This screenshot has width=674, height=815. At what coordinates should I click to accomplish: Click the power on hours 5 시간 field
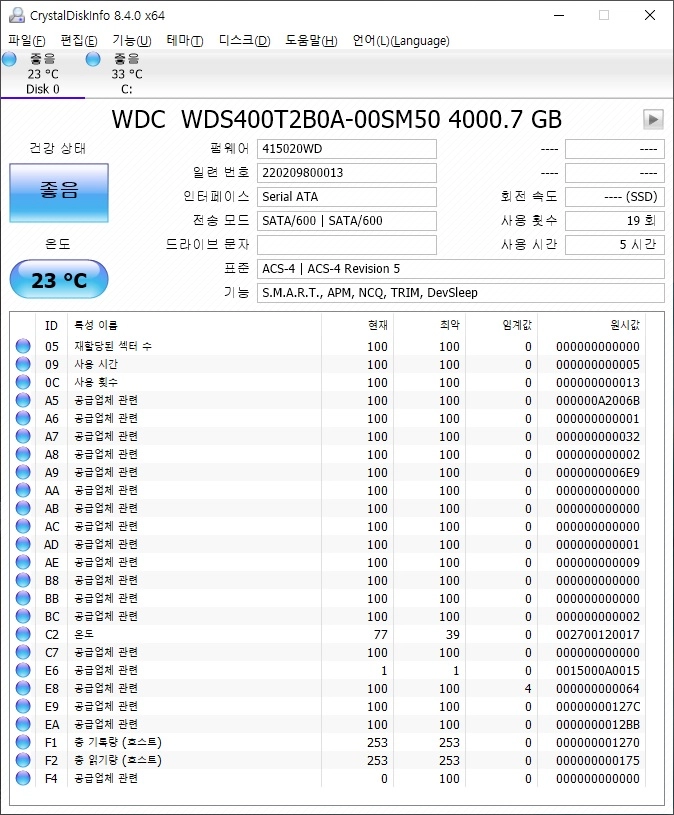(615, 245)
